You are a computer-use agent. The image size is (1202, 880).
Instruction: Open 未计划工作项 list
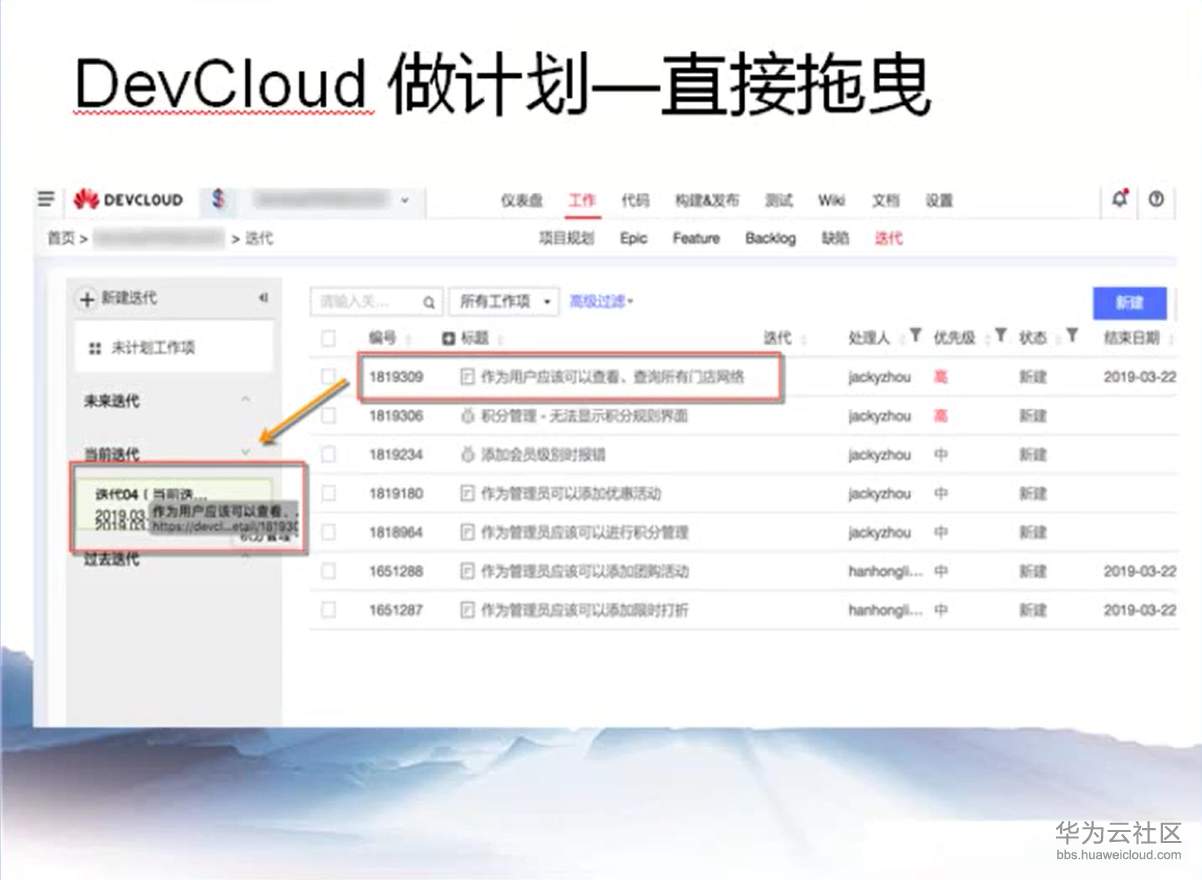pos(175,348)
